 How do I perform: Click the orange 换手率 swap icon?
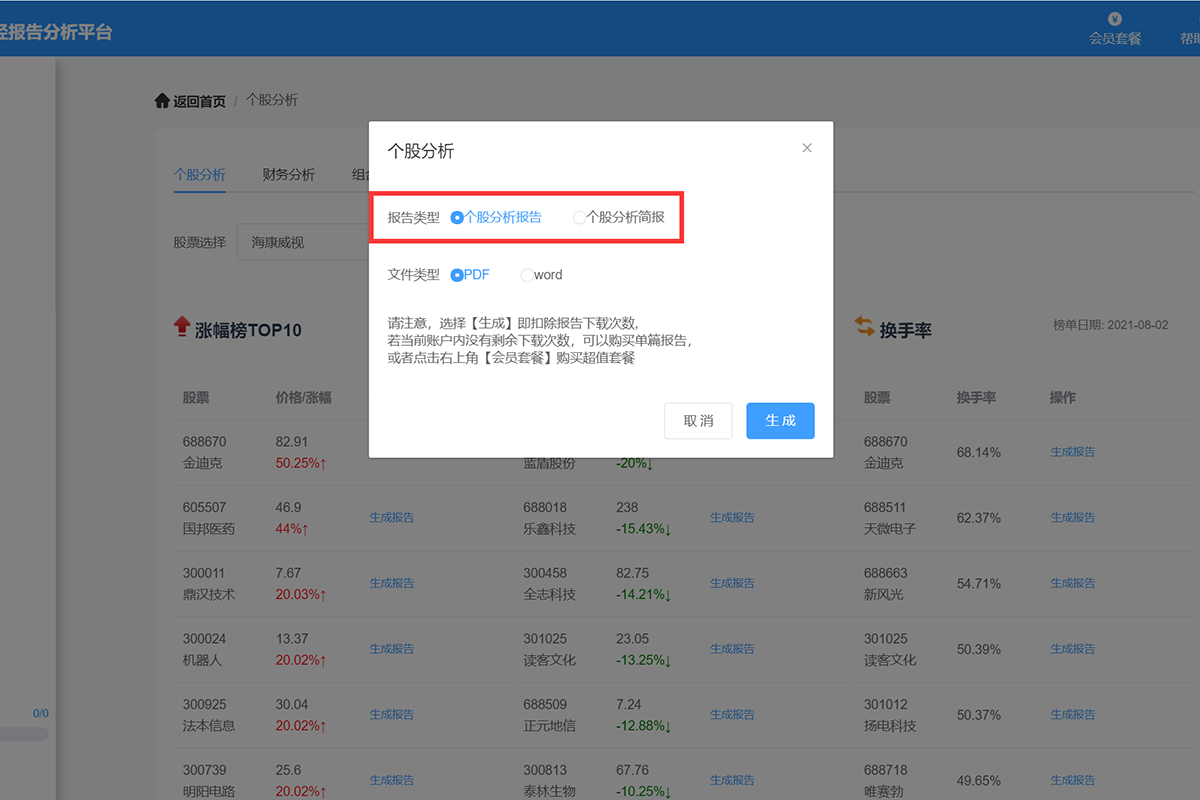point(863,326)
